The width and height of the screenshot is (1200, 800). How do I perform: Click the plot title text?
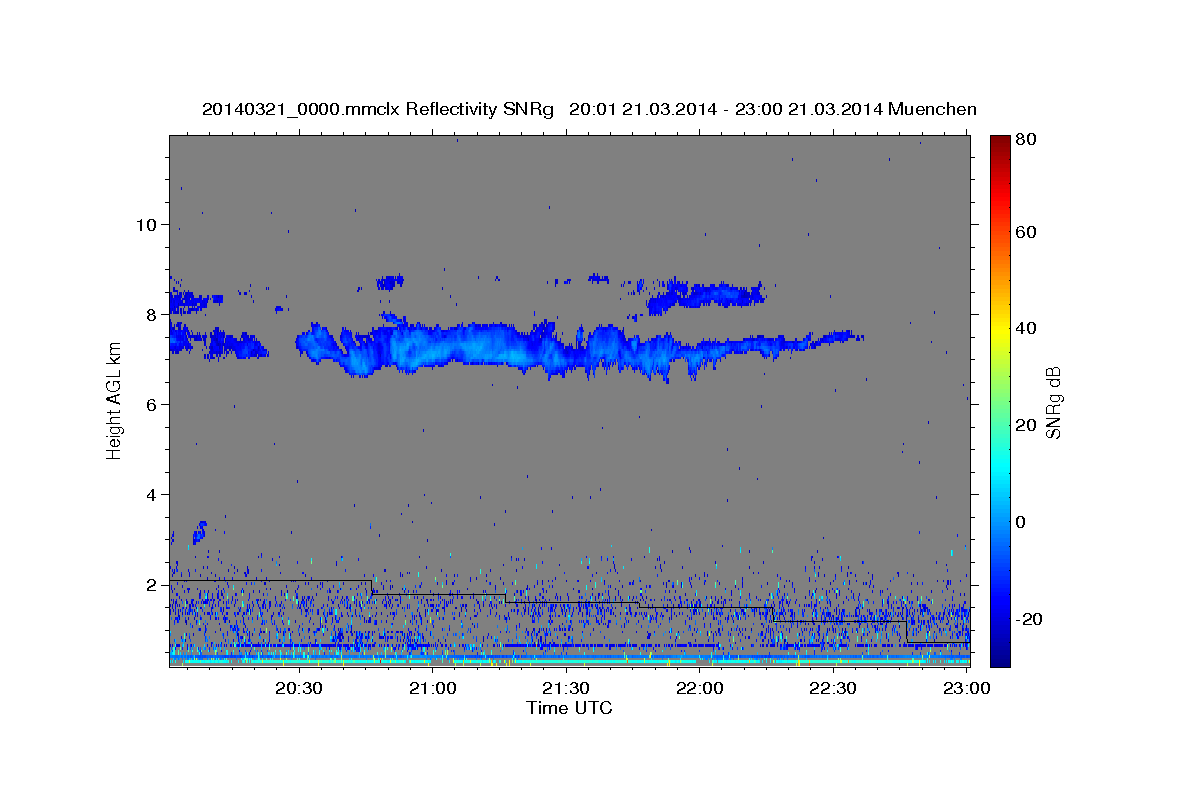click(589, 109)
